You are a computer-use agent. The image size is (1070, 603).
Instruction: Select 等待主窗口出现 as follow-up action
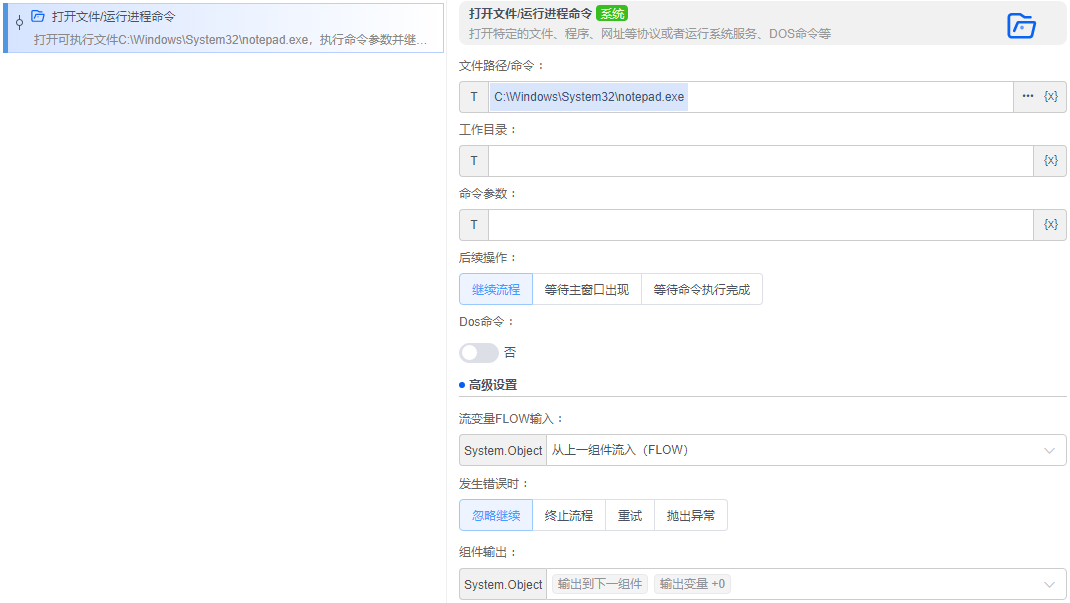[586, 288]
